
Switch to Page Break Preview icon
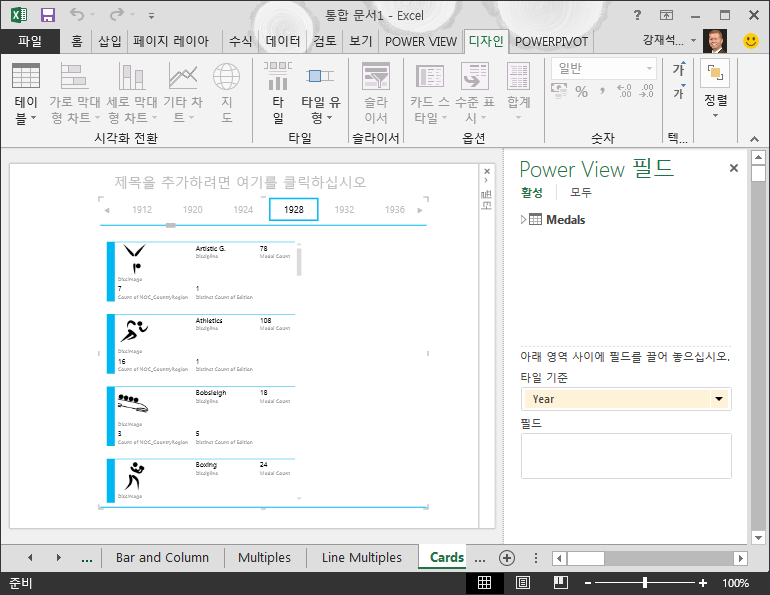click(561, 582)
